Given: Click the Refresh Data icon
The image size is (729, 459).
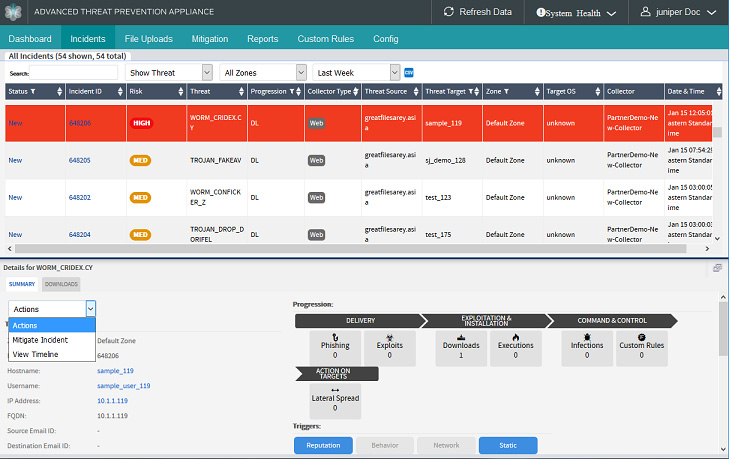Looking at the screenshot, I should coord(447,12).
